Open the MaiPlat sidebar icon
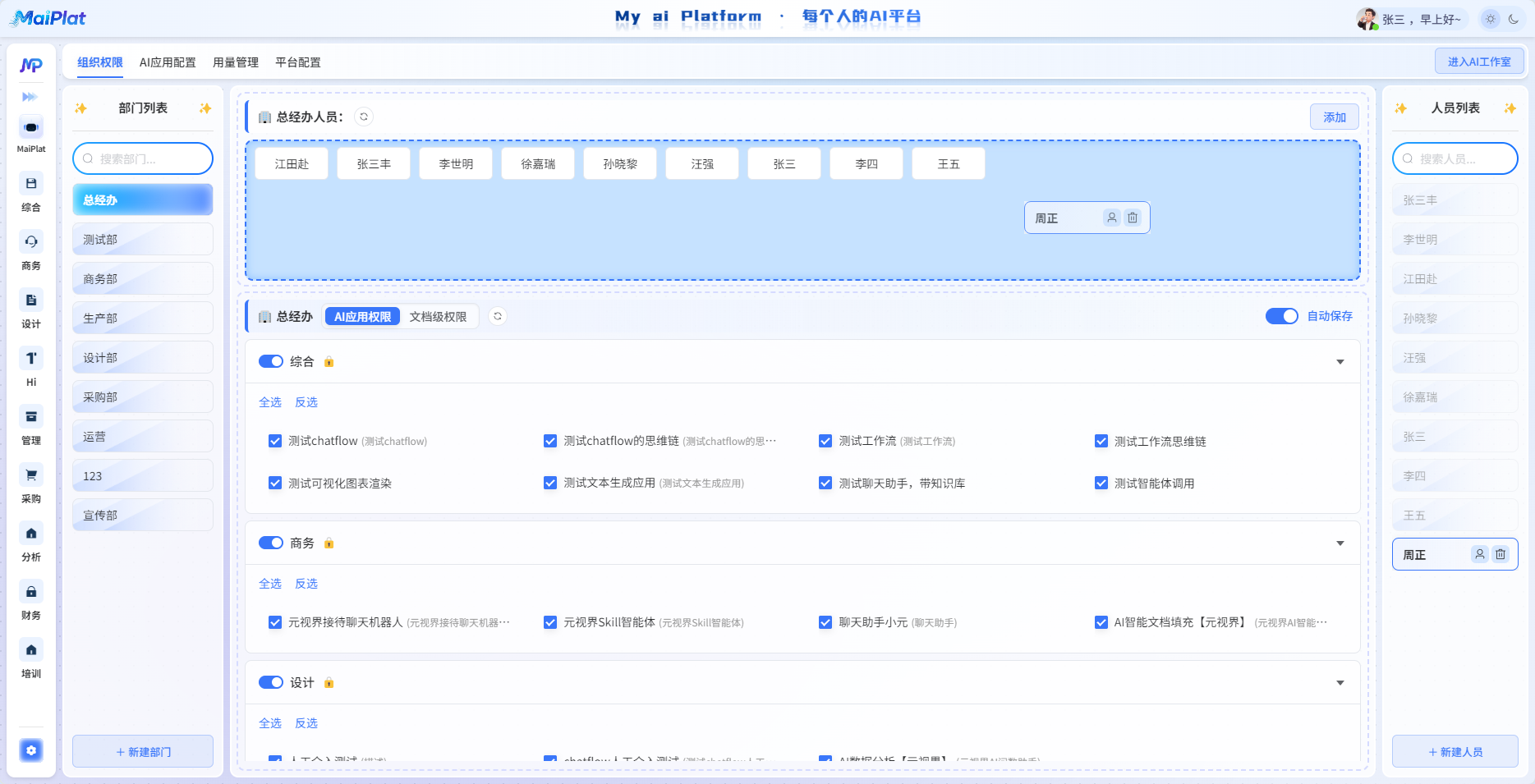This screenshot has width=1535, height=784. [31, 127]
